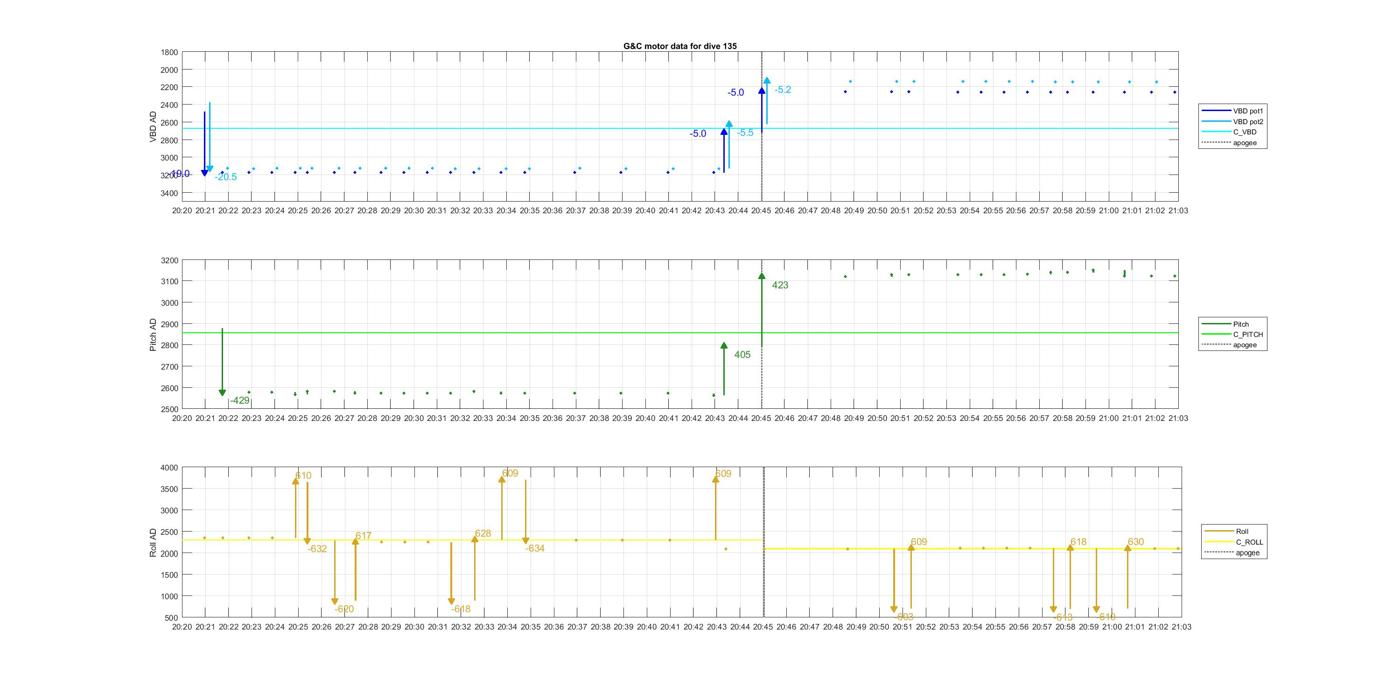Click the dark blue VBD pot1 arrow at 20:21
Image resolution: width=1400 pixels, height=693 pixels.
(205, 144)
